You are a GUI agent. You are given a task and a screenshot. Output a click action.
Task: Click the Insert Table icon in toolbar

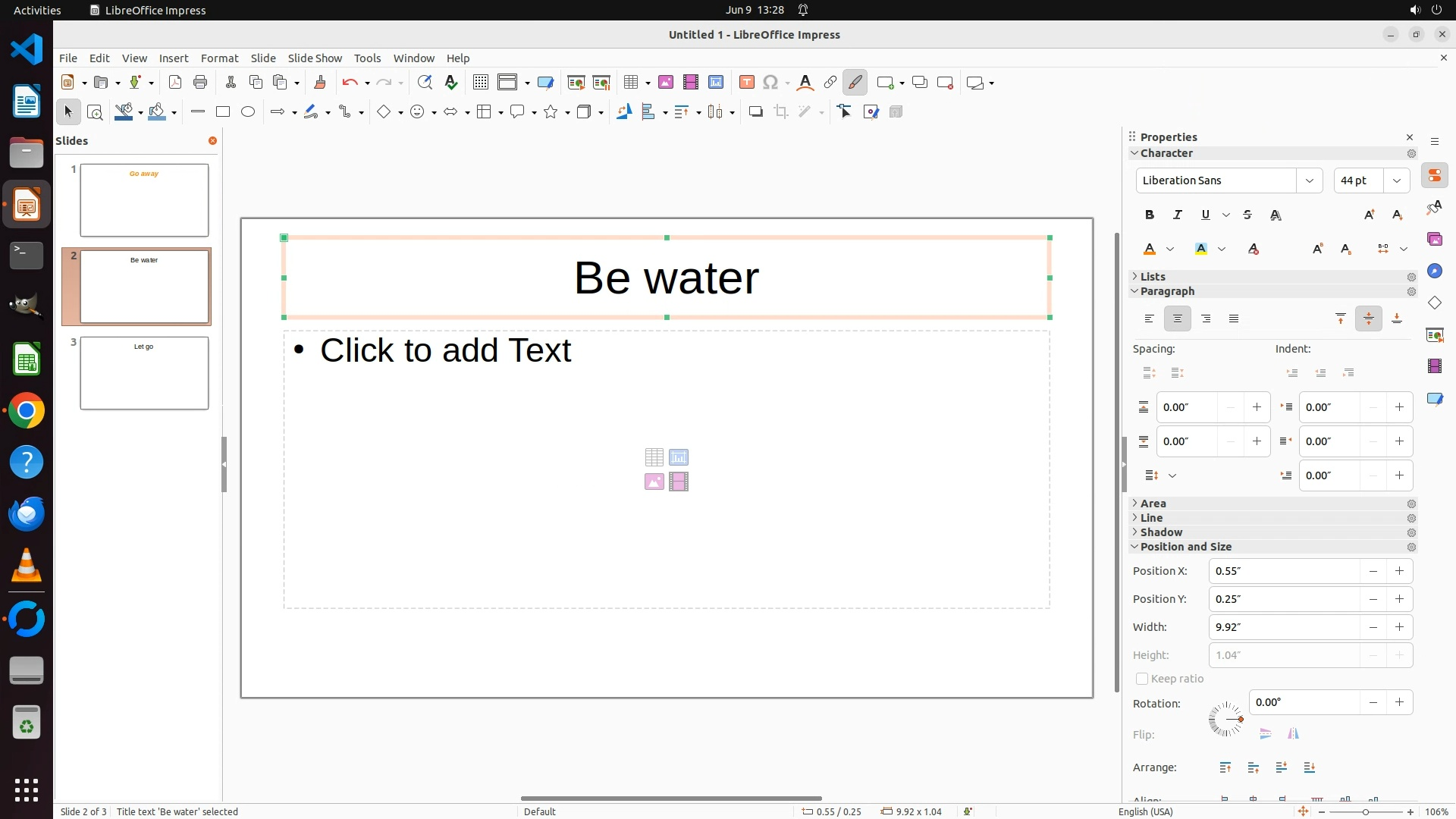coord(630,83)
